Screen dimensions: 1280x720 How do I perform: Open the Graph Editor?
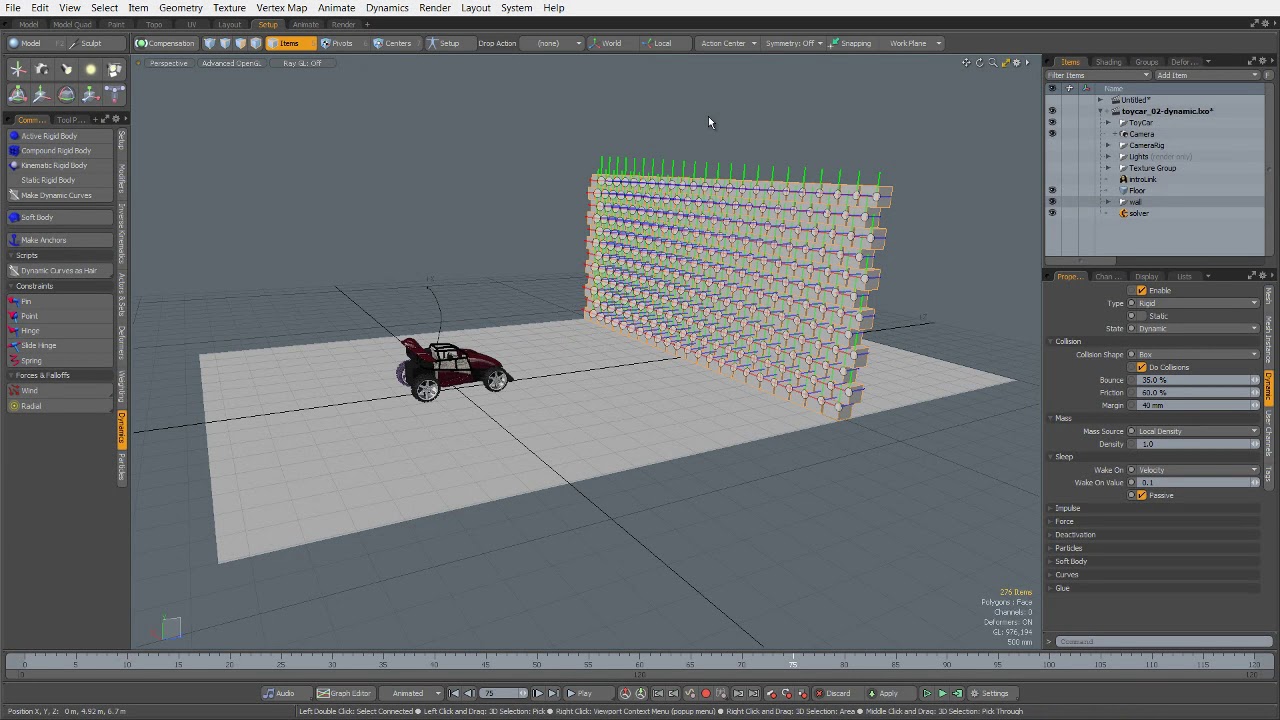(x=345, y=693)
